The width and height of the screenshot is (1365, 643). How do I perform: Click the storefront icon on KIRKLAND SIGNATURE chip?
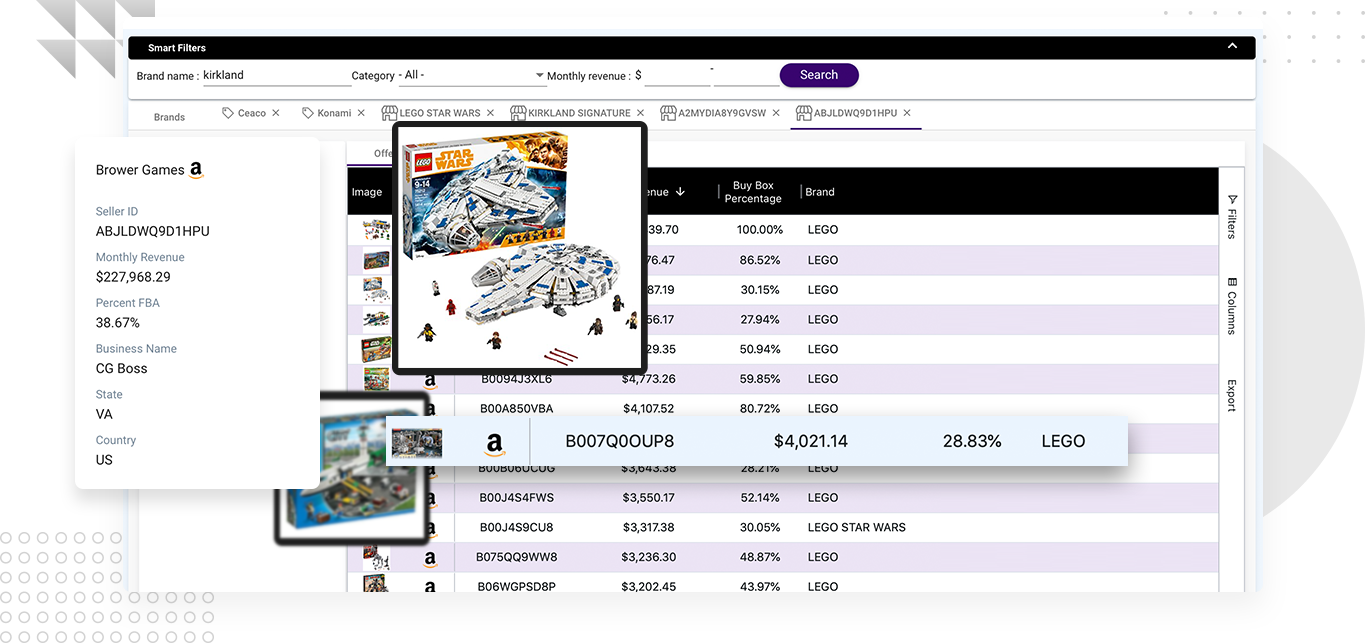(516, 113)
